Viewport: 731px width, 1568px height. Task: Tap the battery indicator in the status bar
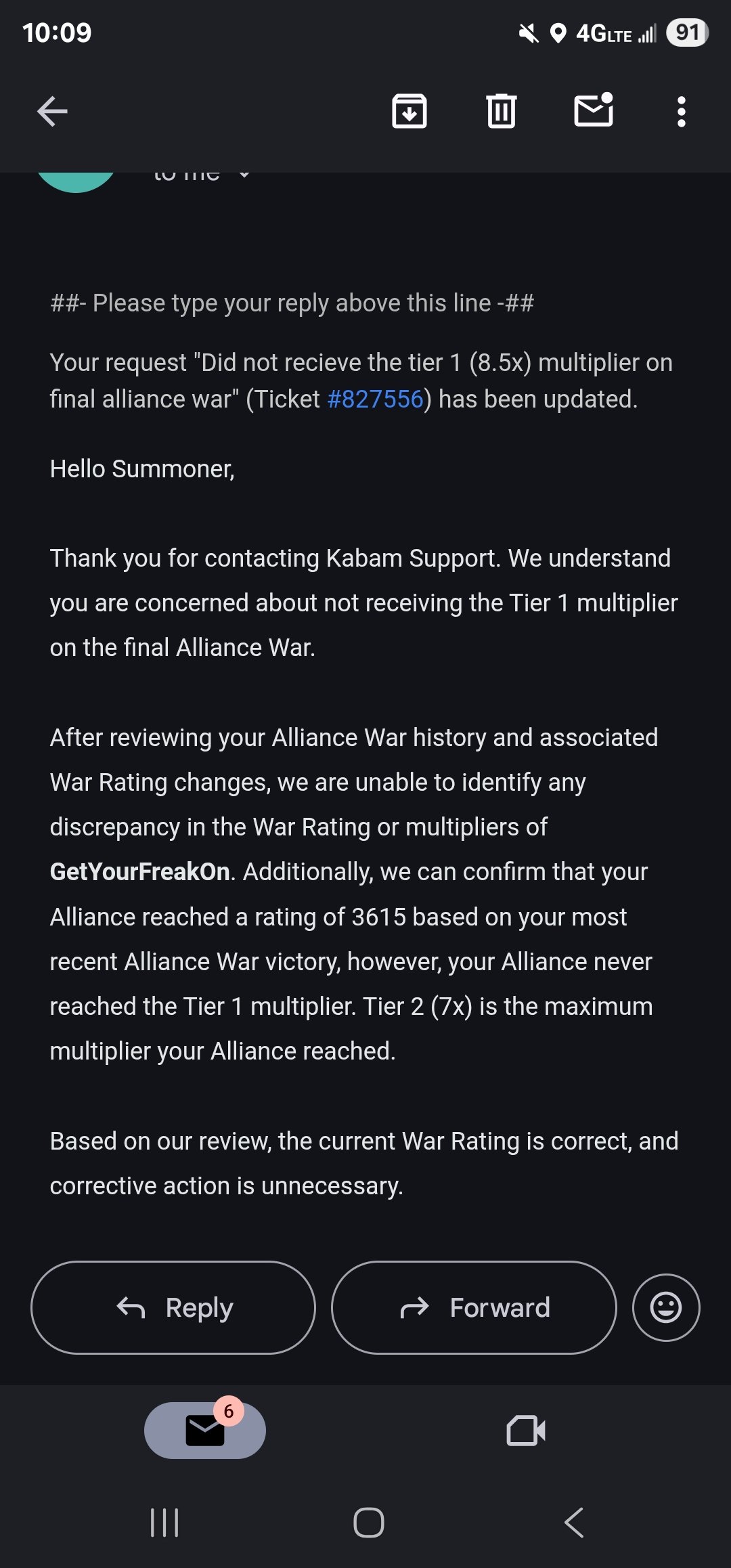tap(688, 32)
